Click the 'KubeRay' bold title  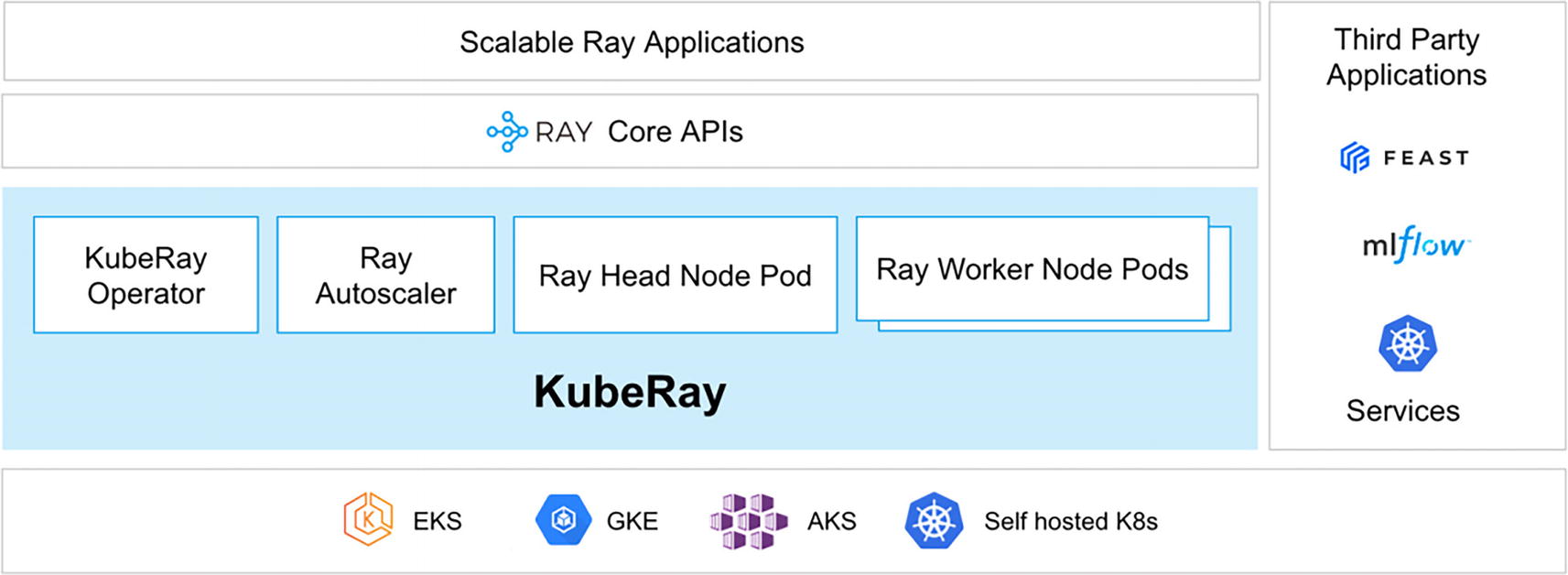630,392
